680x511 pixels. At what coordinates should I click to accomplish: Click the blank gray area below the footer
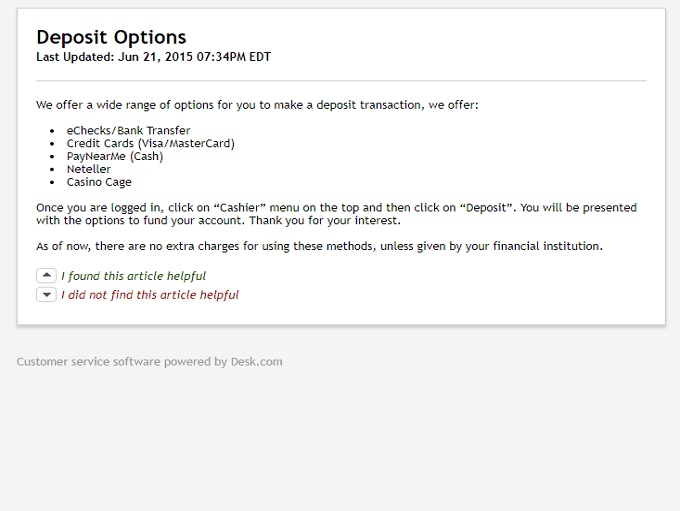tap(340, 440)
